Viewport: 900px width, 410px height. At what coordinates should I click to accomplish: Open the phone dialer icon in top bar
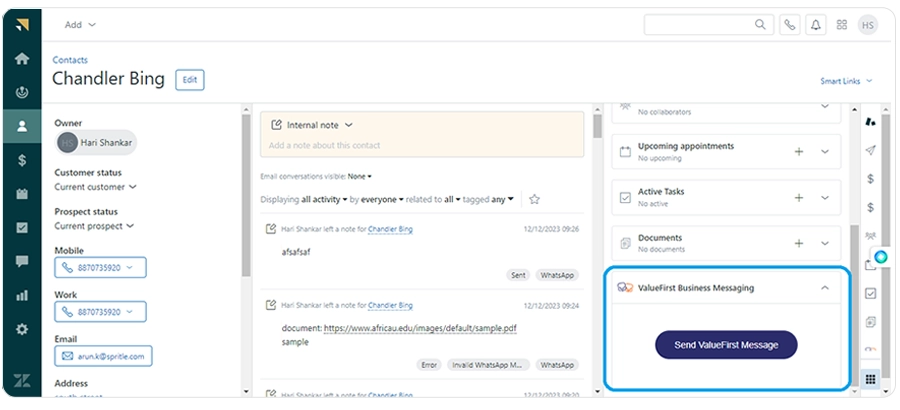(x=790, y=25)
